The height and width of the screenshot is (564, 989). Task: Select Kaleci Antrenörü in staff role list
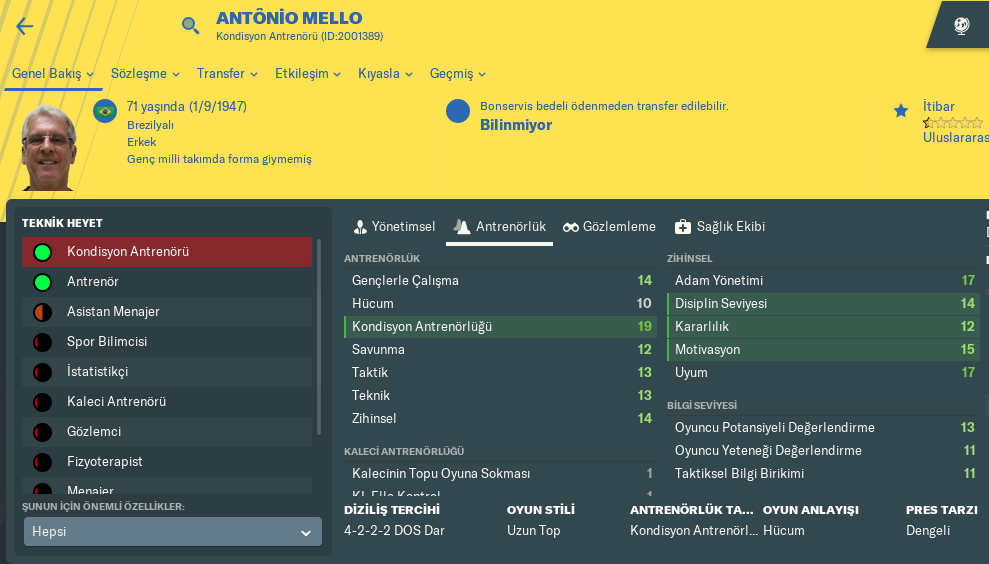coord(116,402)
